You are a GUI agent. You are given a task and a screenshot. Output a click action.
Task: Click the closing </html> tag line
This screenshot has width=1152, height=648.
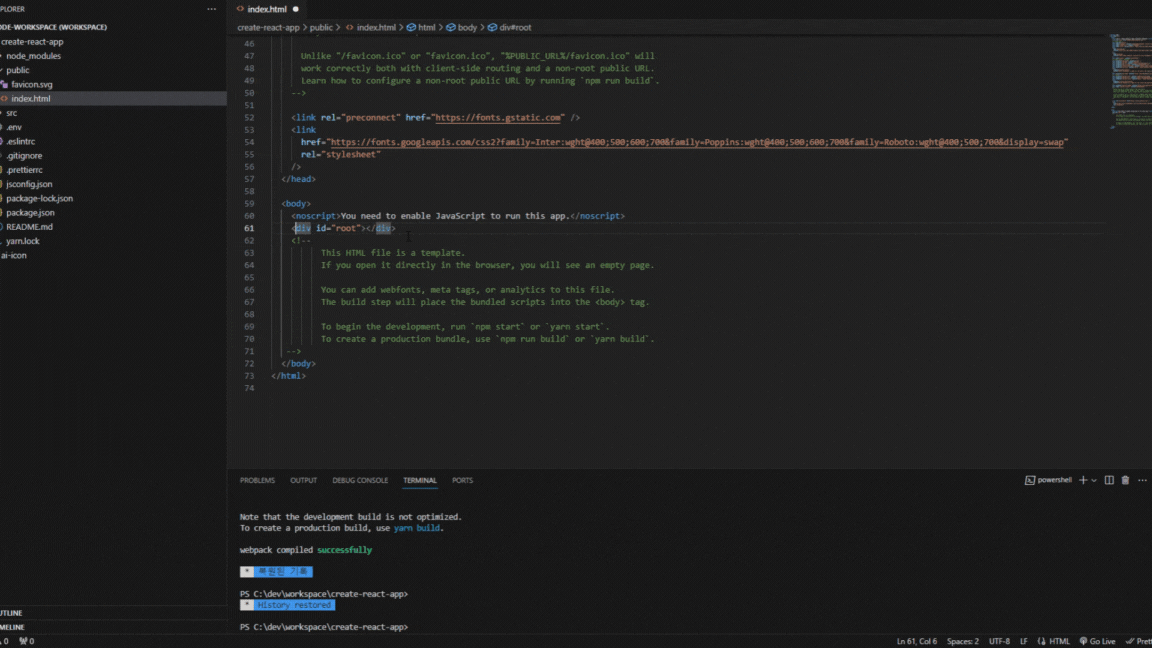coord(288,376)
